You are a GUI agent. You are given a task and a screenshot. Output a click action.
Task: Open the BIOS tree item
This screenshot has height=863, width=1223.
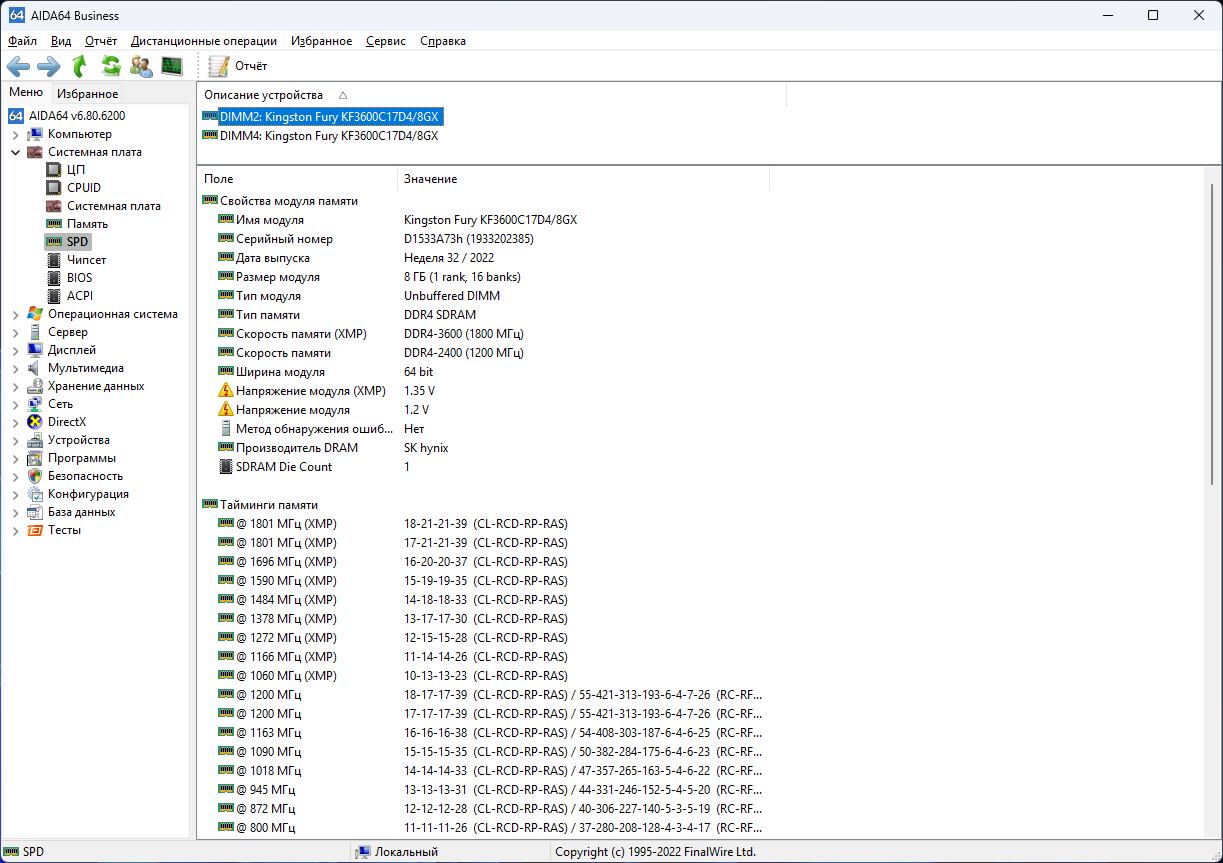[79, 278]
